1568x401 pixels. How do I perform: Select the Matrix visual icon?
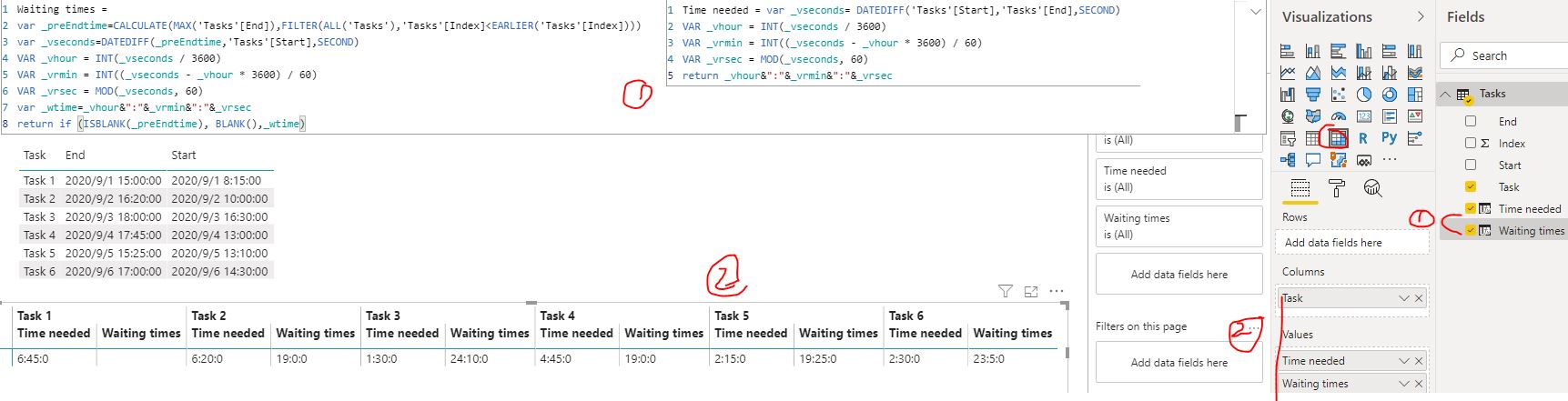pyautogui.click(x=1339, y=138)
